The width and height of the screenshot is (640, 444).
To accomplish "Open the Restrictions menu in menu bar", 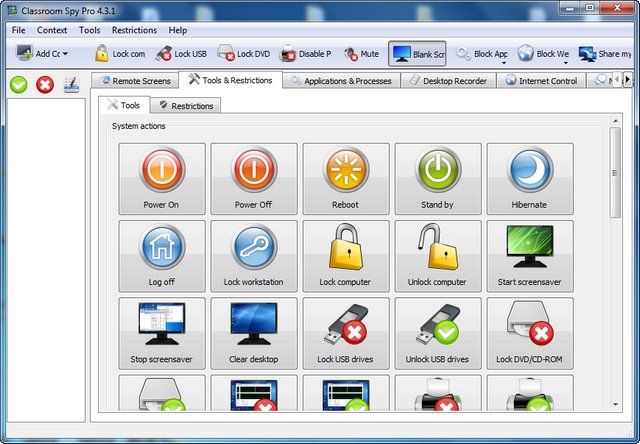I will [134, 30].
